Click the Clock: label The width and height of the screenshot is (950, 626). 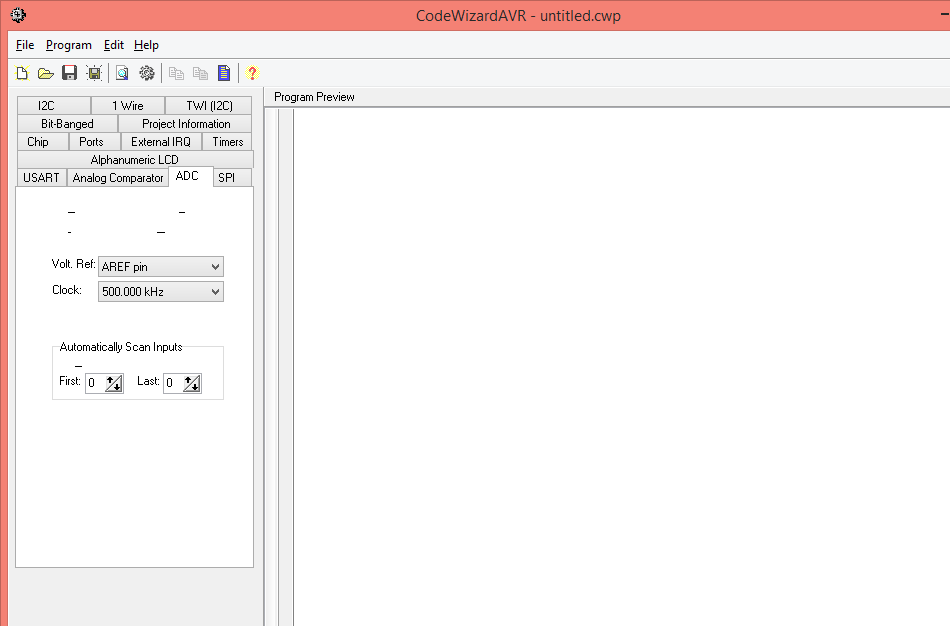[67, 290]
